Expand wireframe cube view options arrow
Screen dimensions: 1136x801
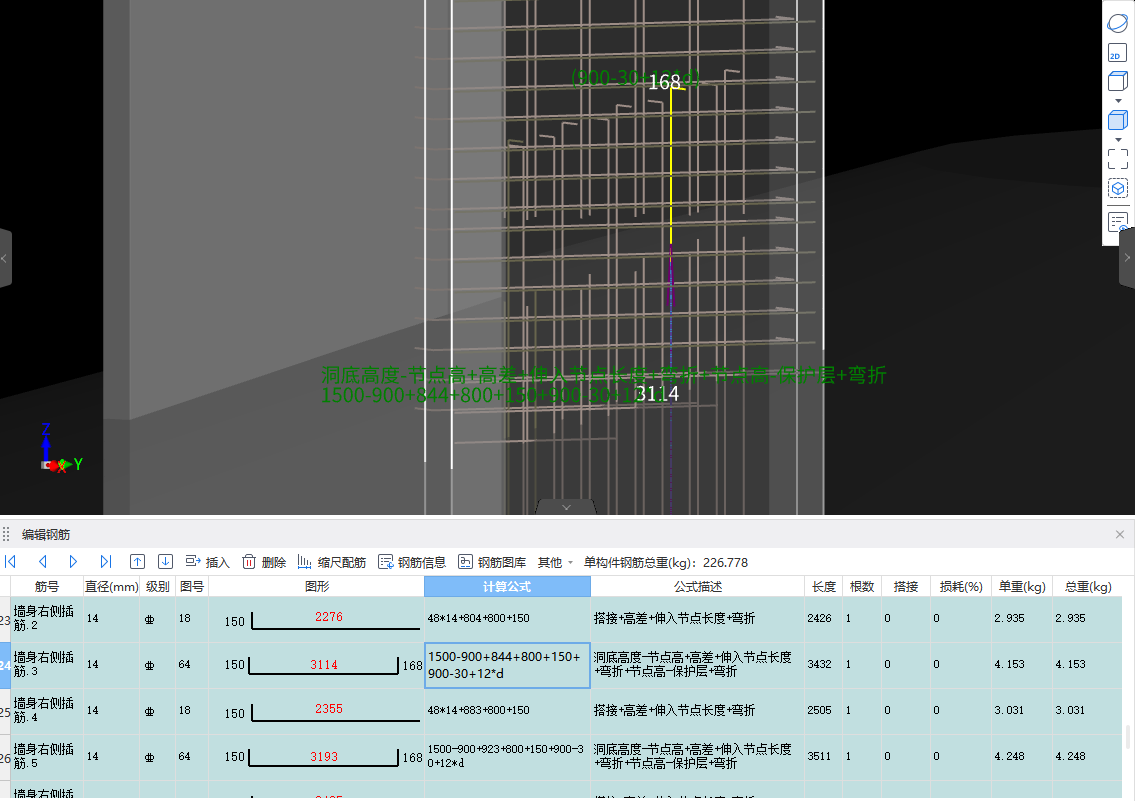coord(1118,101)
